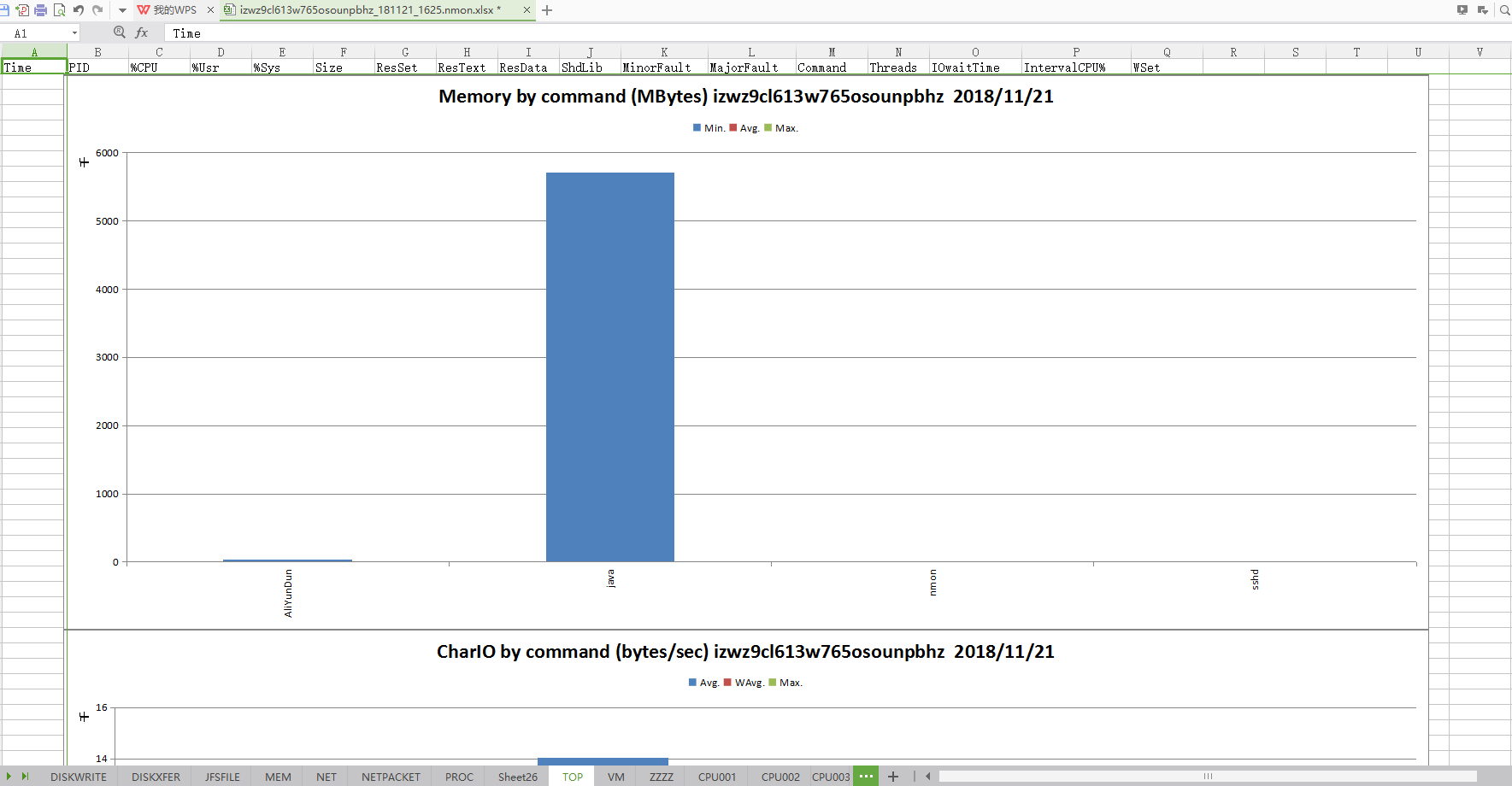Image resolution: width=1512 pixels, height=786 pixels.
Task: Click the formula bar containing Time
Action: pyautogui.click(x=838, y=33)
